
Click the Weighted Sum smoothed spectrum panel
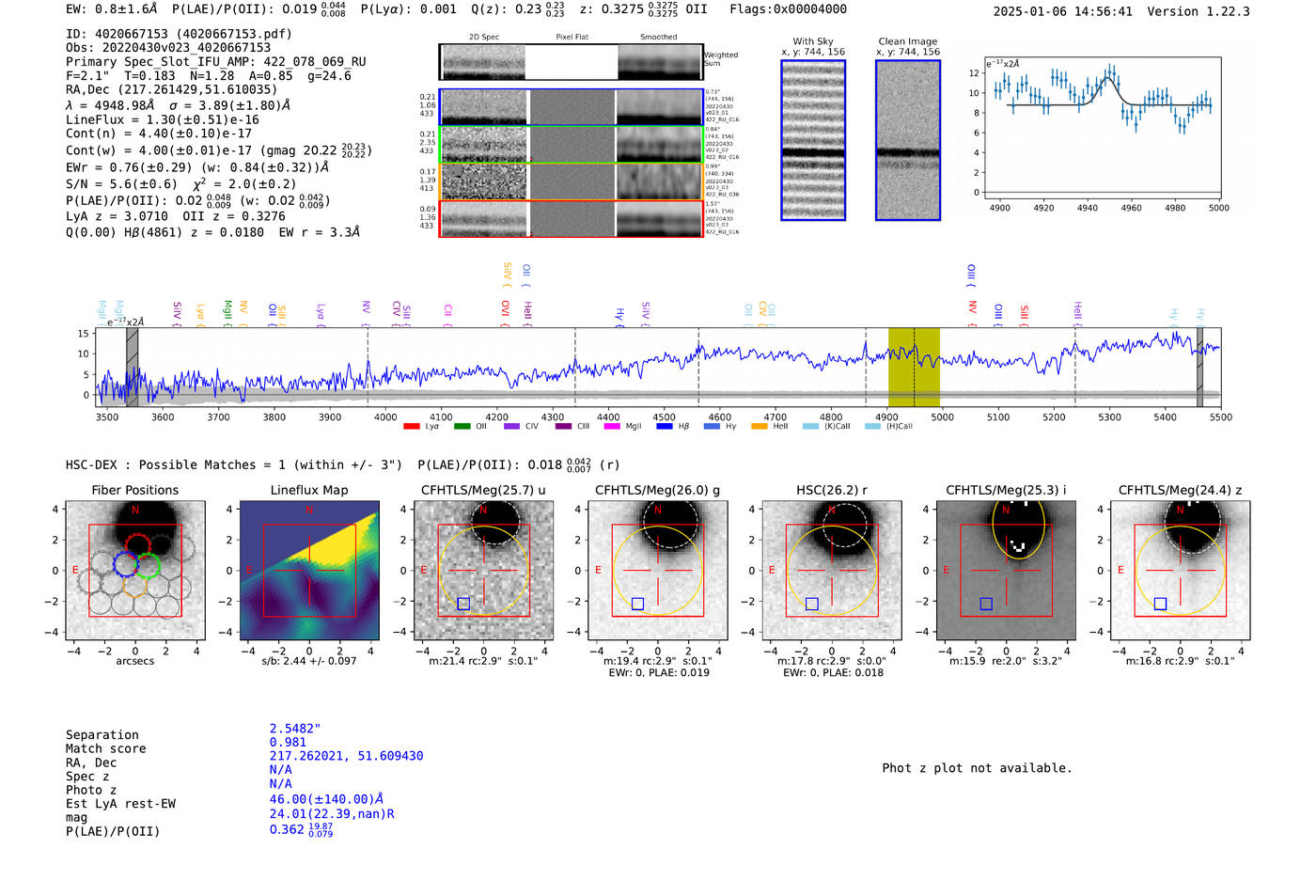point(660,62)
